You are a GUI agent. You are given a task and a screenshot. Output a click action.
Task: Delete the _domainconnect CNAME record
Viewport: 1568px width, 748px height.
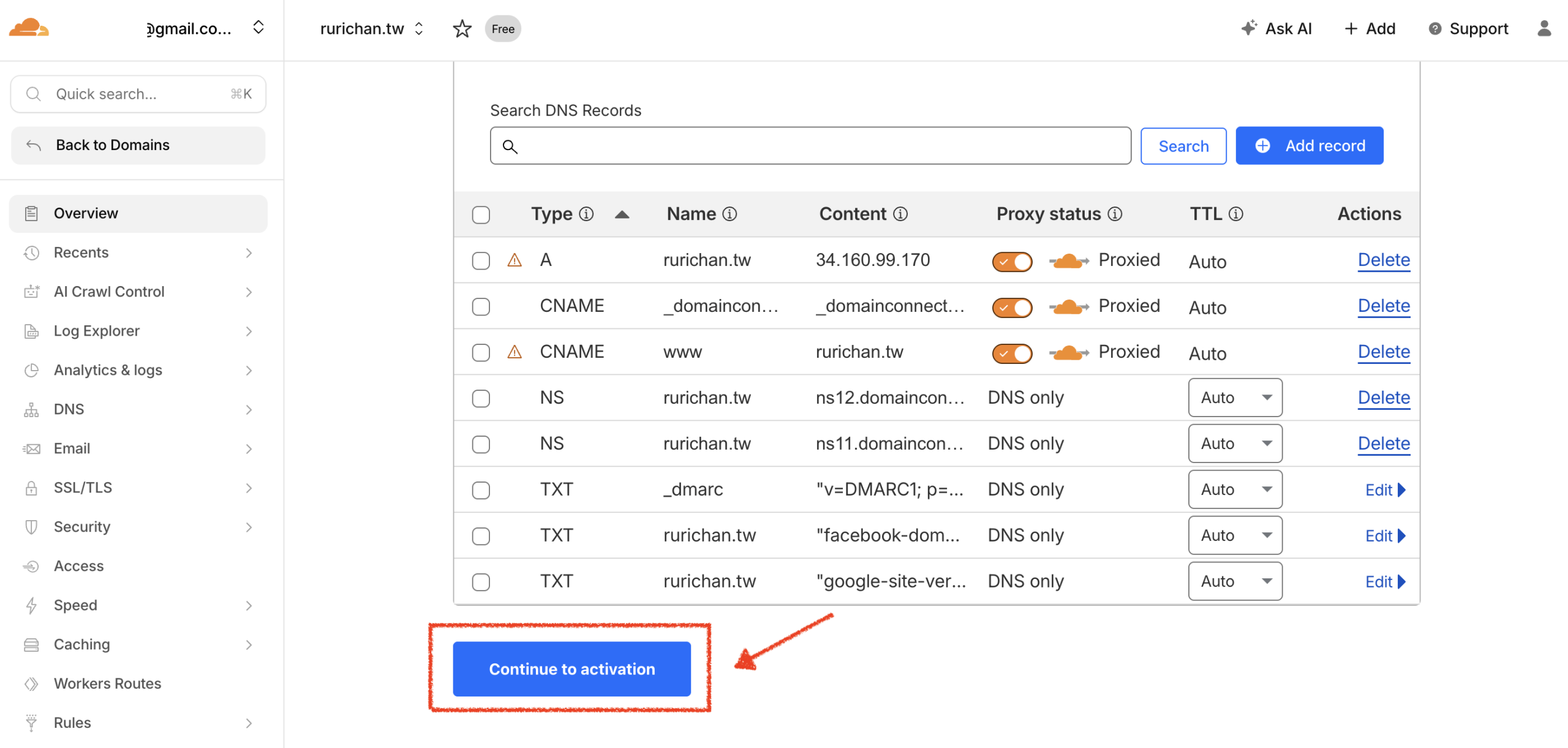point(1383,306)
